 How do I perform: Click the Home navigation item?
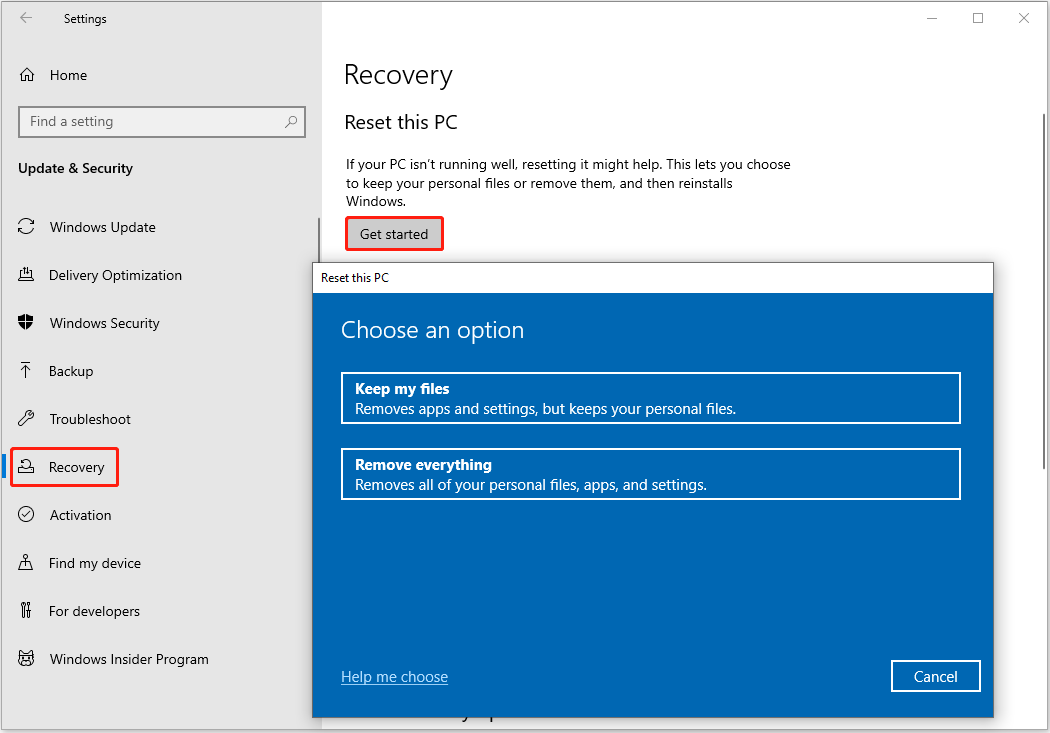pyautogui.click(x=68, y=75)
